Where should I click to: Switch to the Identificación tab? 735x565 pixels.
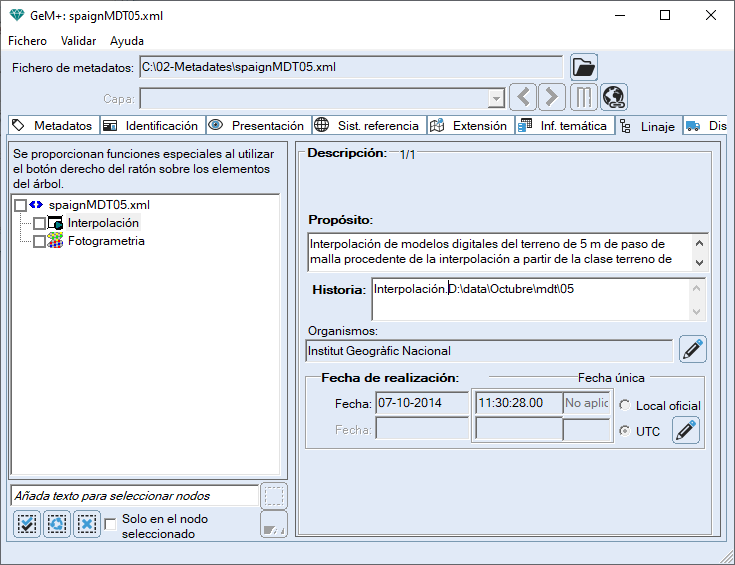click(153, 126)
